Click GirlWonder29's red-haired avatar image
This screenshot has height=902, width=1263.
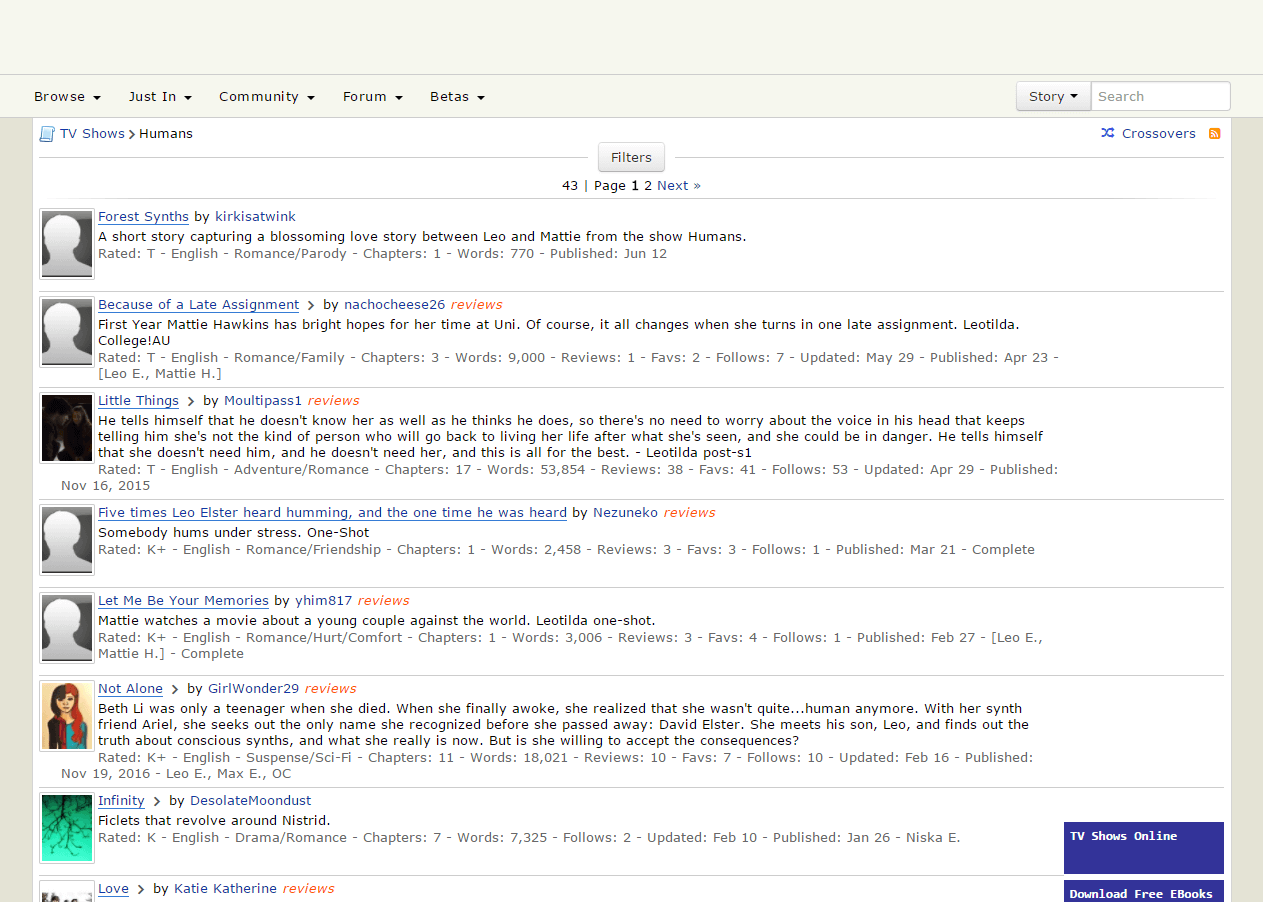tap(67, 716)
